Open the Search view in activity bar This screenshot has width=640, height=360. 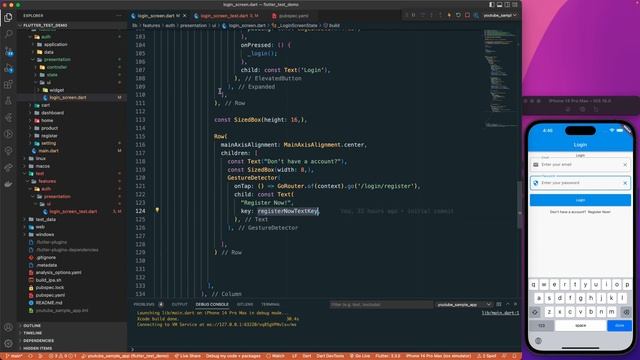tap(8, 34)
